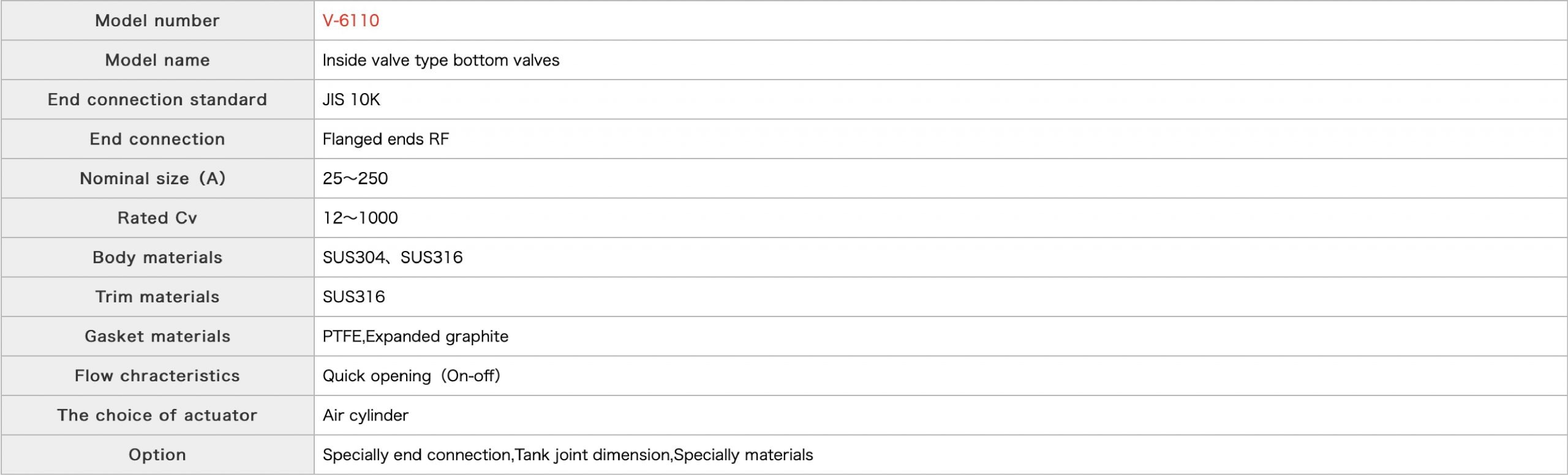The image size is (1568, 475).
Task: Select the End connection standard label
Action: coord(157,100)
